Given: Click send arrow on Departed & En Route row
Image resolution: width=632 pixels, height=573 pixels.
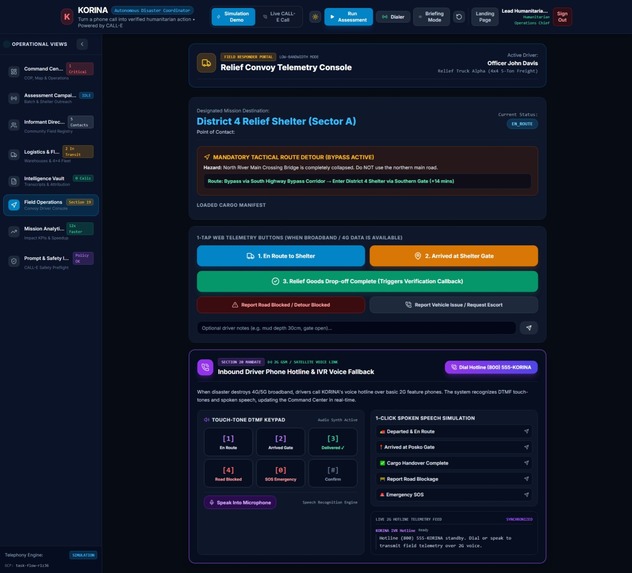Looking at the screenshot, I should [x=526, y=432].
